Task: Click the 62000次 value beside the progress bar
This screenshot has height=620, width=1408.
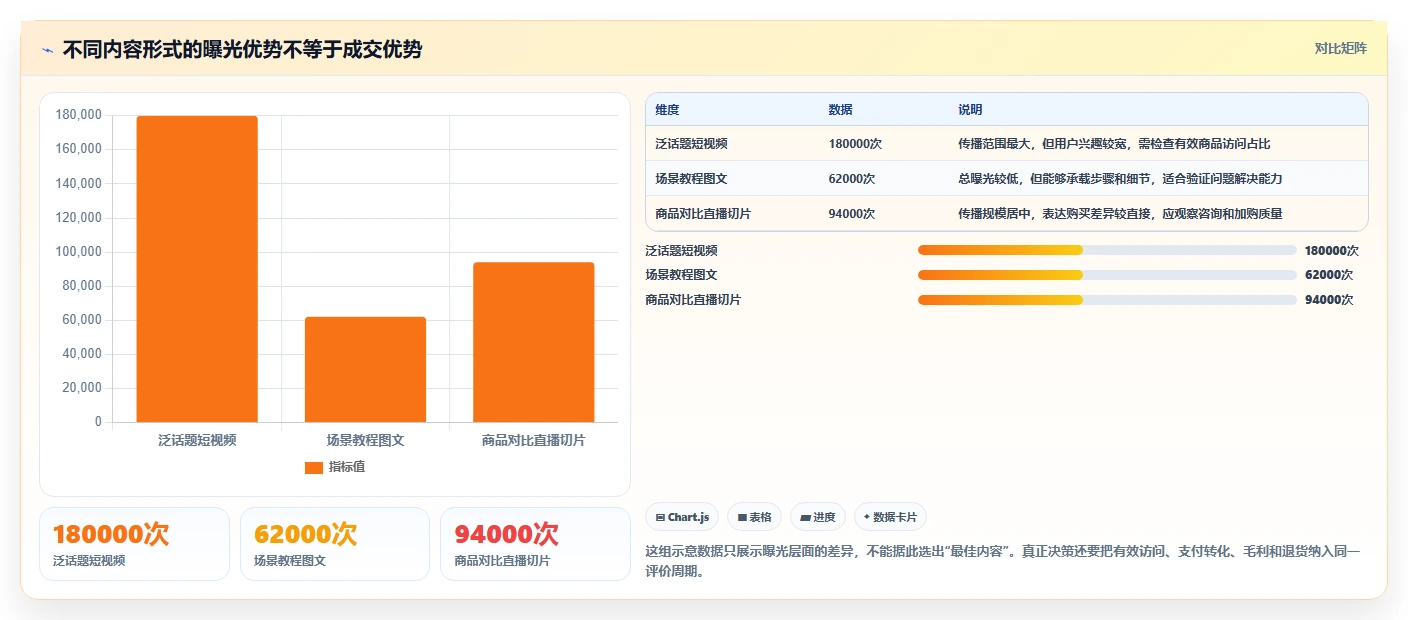Action: 1329,275
